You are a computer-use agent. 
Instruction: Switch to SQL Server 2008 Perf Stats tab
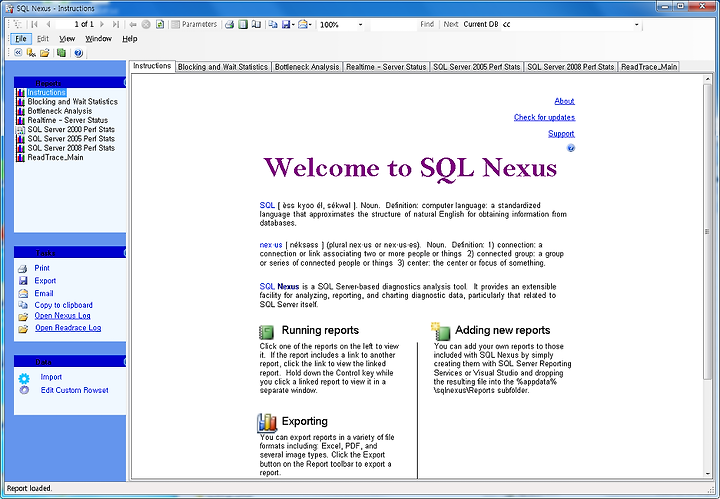[x=570, y=67]
